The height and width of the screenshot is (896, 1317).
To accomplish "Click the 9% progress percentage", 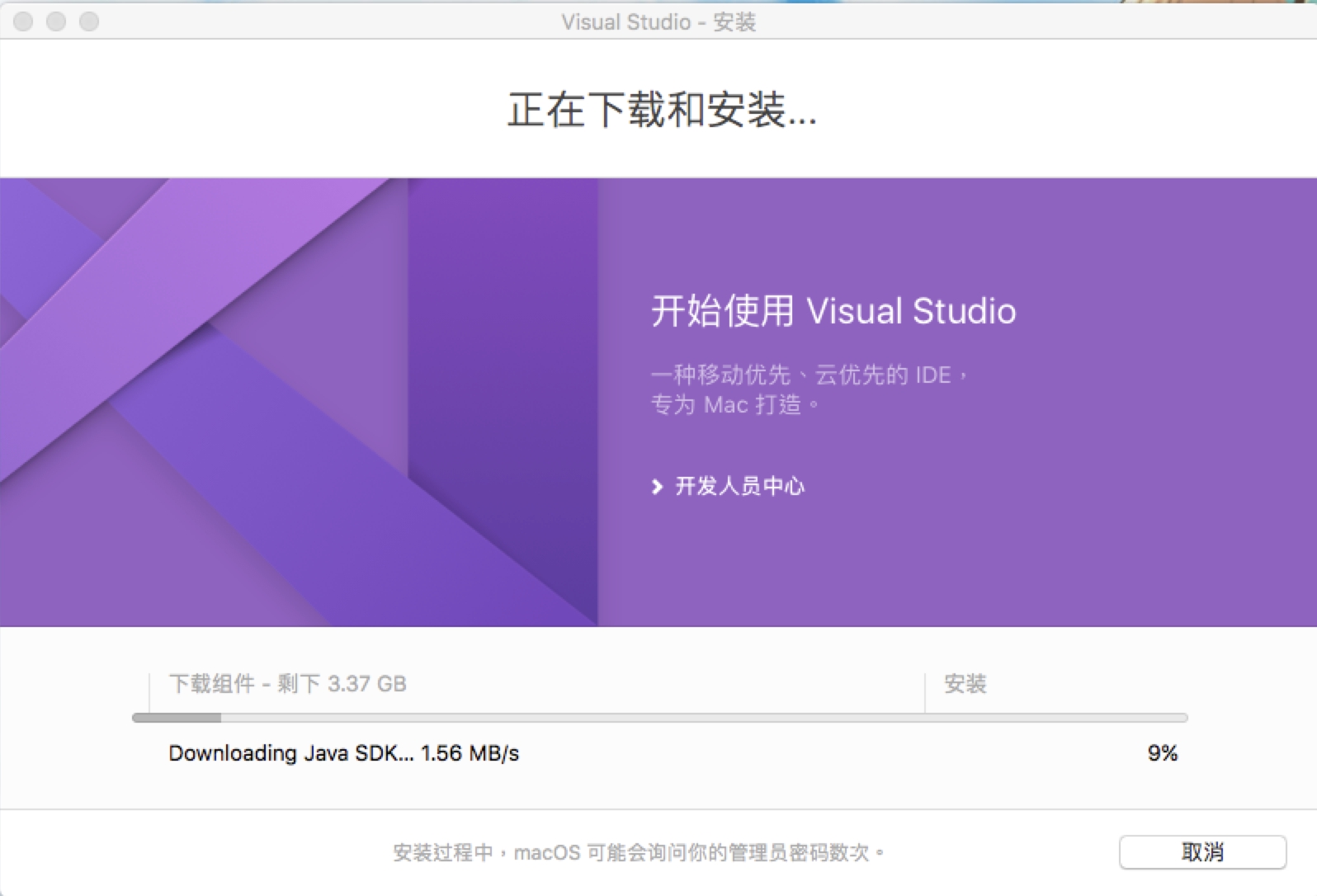I will click(x=1162, y=753).
